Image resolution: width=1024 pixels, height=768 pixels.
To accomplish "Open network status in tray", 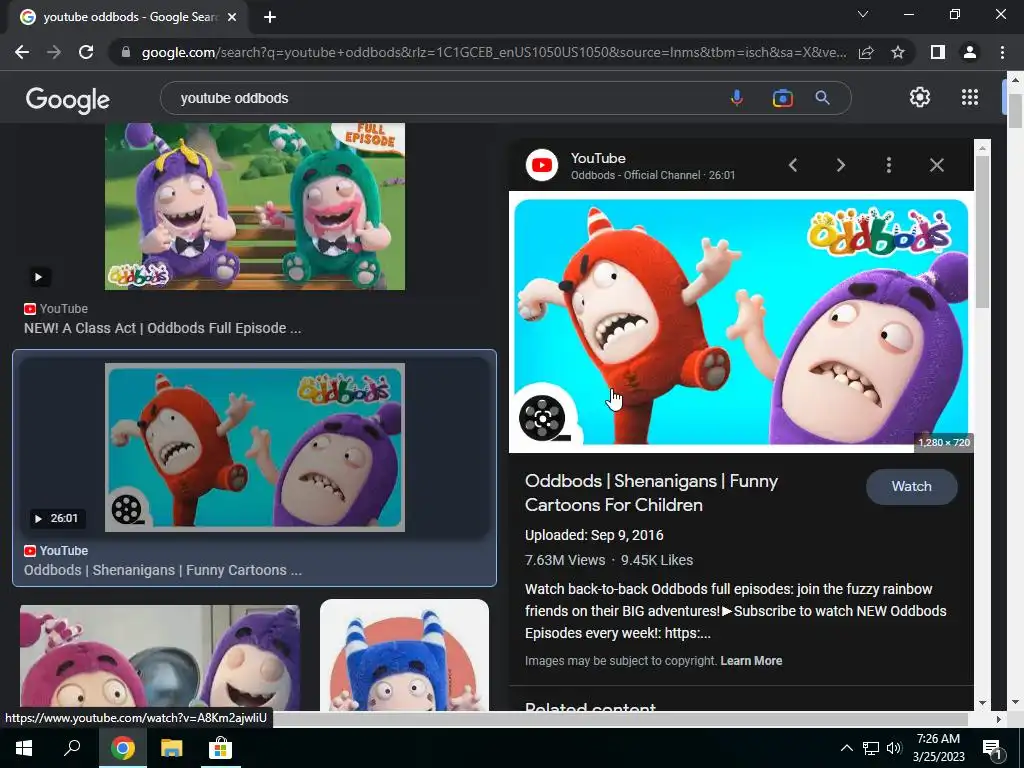I will [x=871, y=748].
